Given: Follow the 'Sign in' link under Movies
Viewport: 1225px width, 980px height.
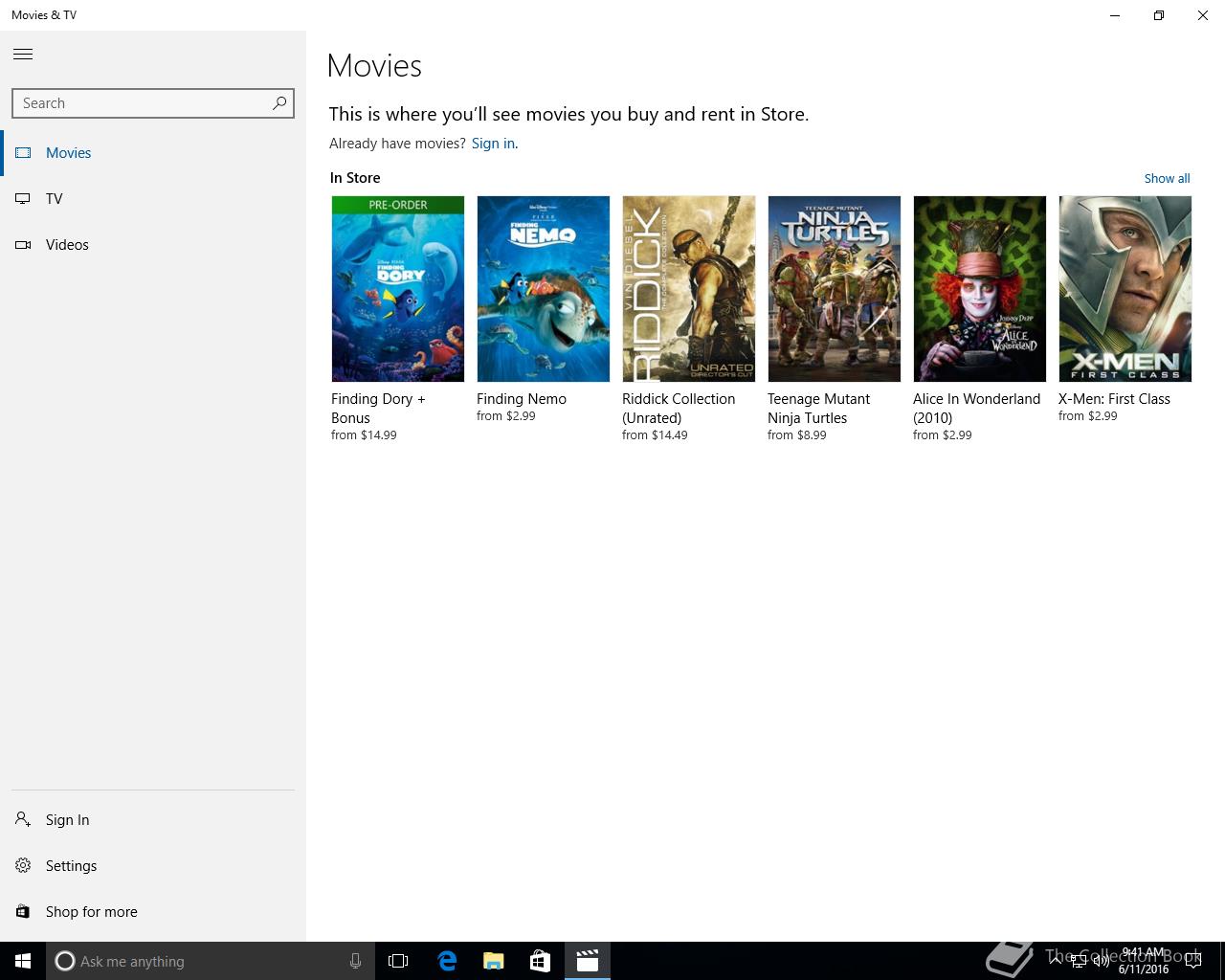Looking at the screenshot, I should pos(493,144).
